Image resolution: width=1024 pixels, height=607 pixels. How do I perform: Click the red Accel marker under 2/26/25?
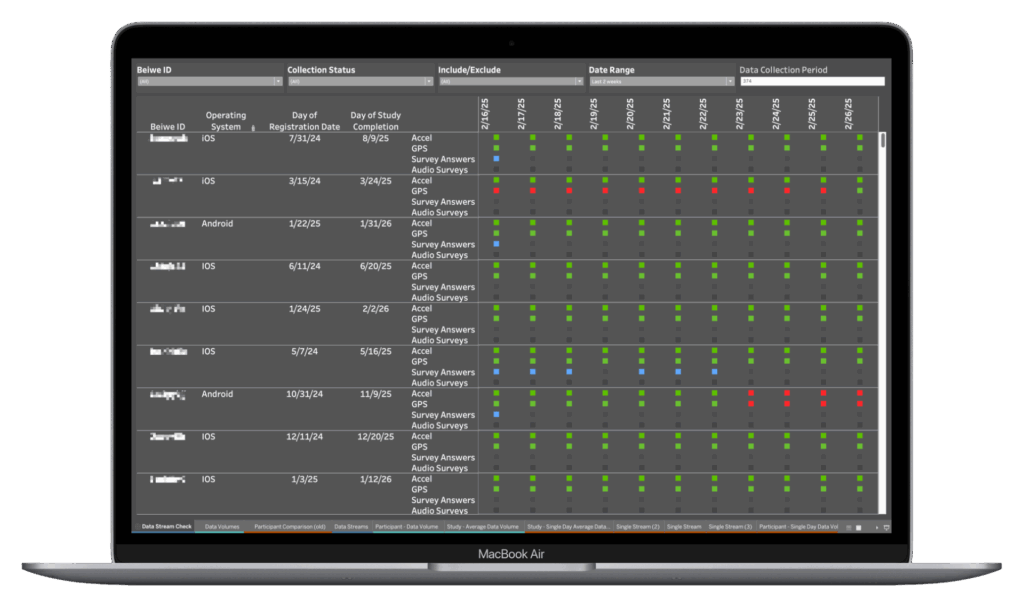[860, 394]
